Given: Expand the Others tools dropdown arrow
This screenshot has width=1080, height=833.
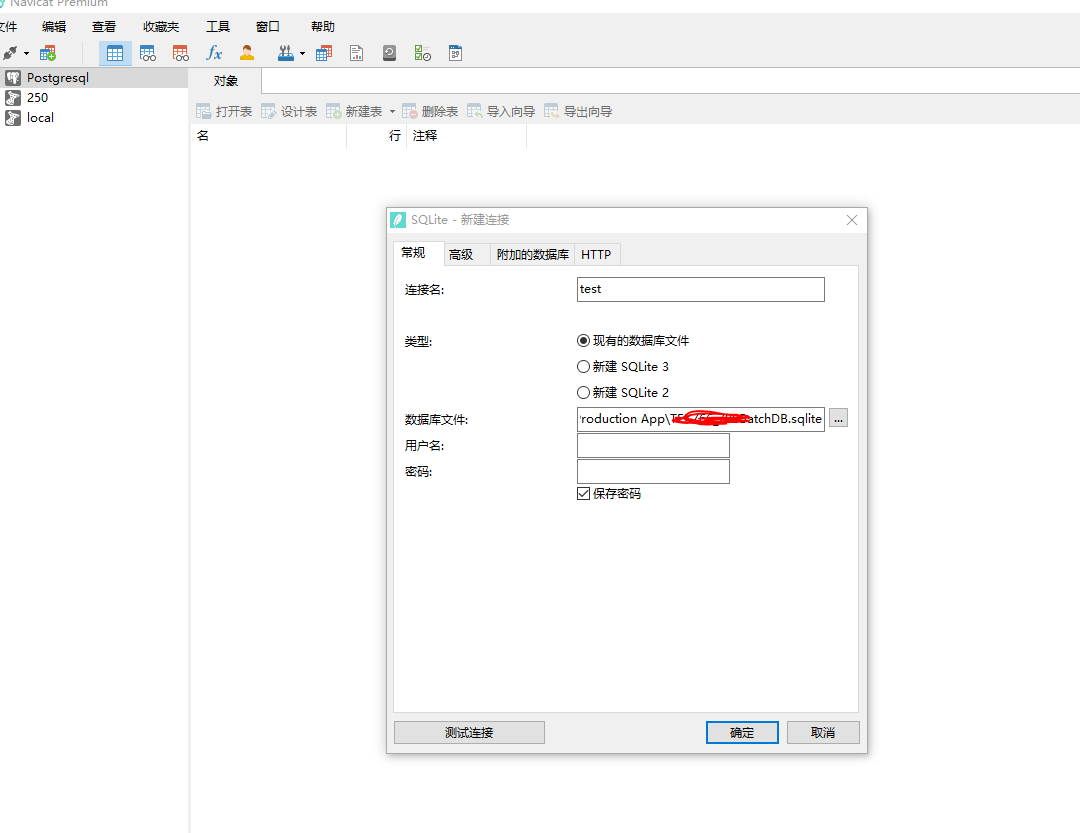Looking at the screenshot, I should coord(302,54).
